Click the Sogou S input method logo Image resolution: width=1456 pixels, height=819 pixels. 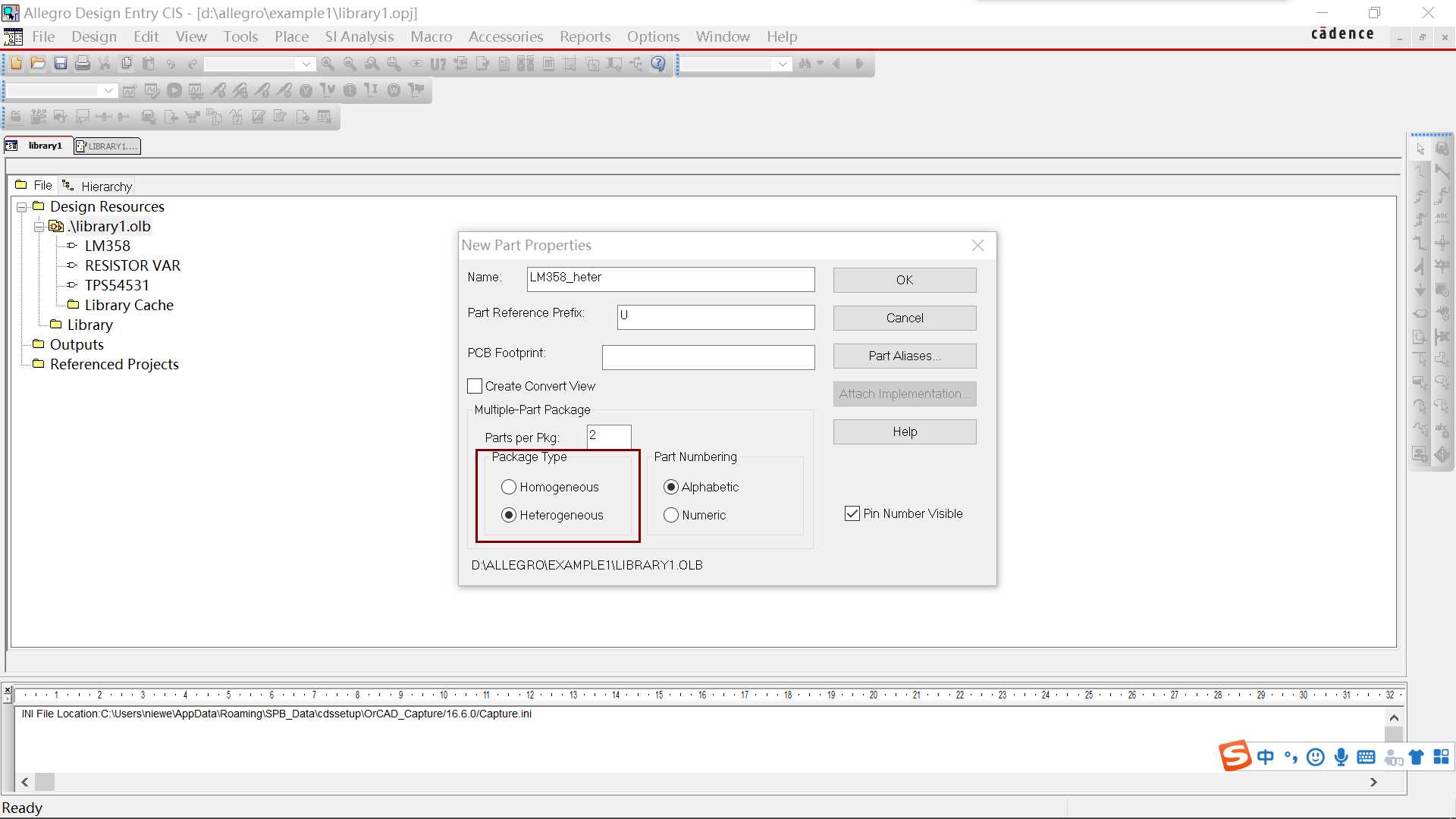[x=1235, y=755]
